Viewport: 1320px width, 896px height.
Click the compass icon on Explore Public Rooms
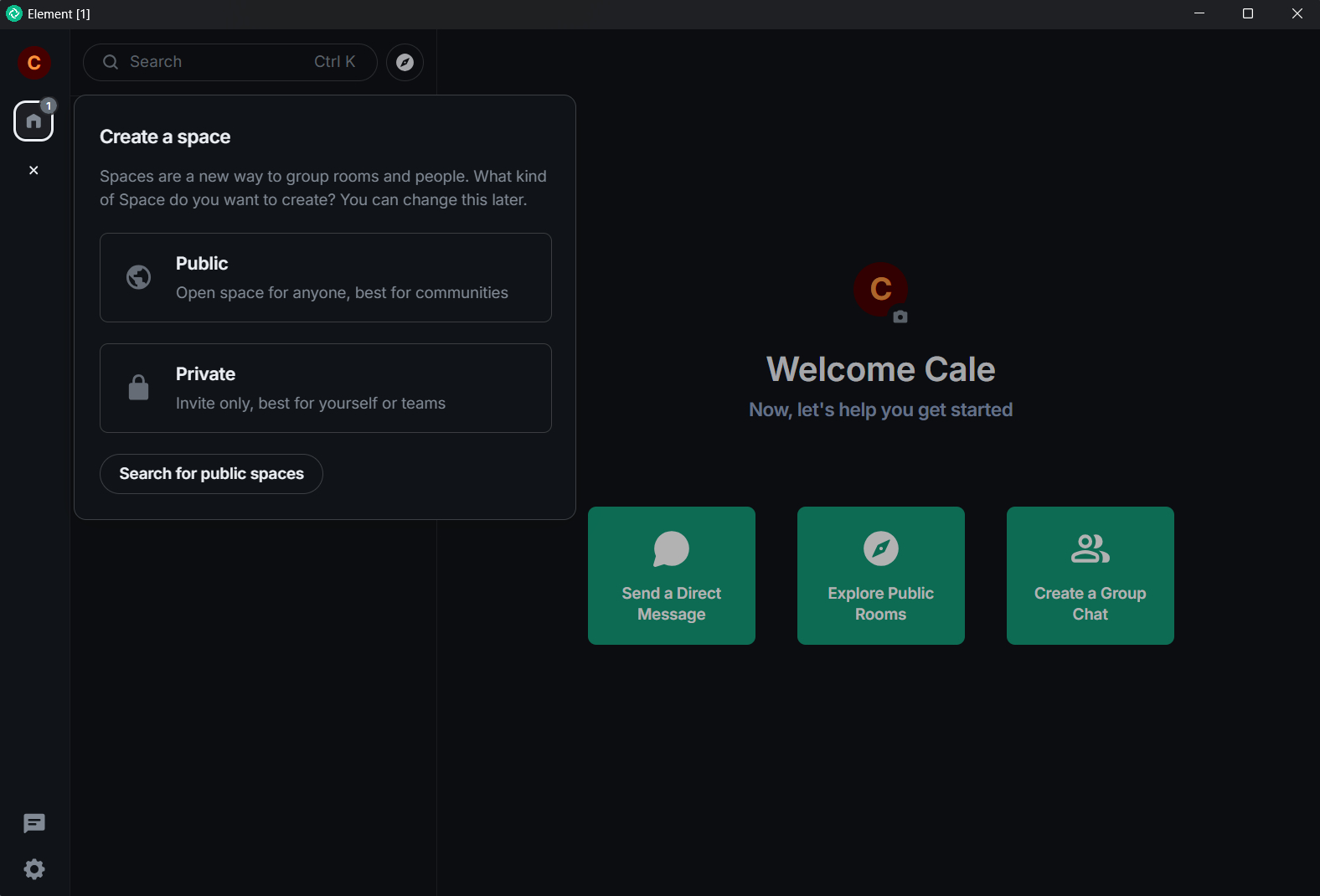(881, 548)
